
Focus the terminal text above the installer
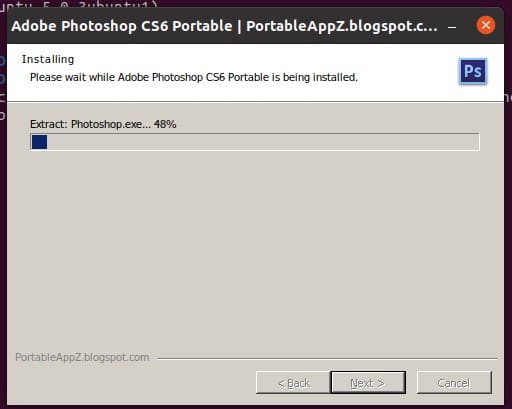80,4
